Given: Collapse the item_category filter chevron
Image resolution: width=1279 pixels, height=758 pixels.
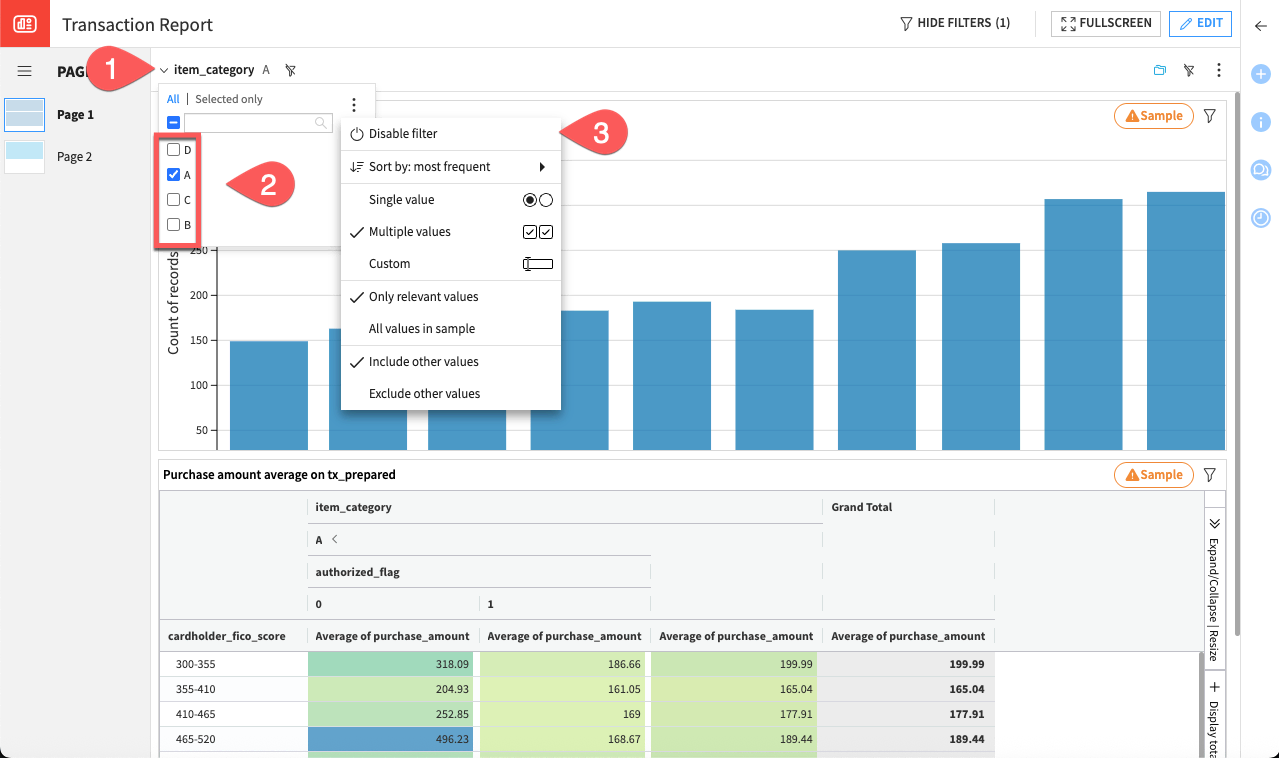Looking at the screenshot, I should [x=164, y=70].
